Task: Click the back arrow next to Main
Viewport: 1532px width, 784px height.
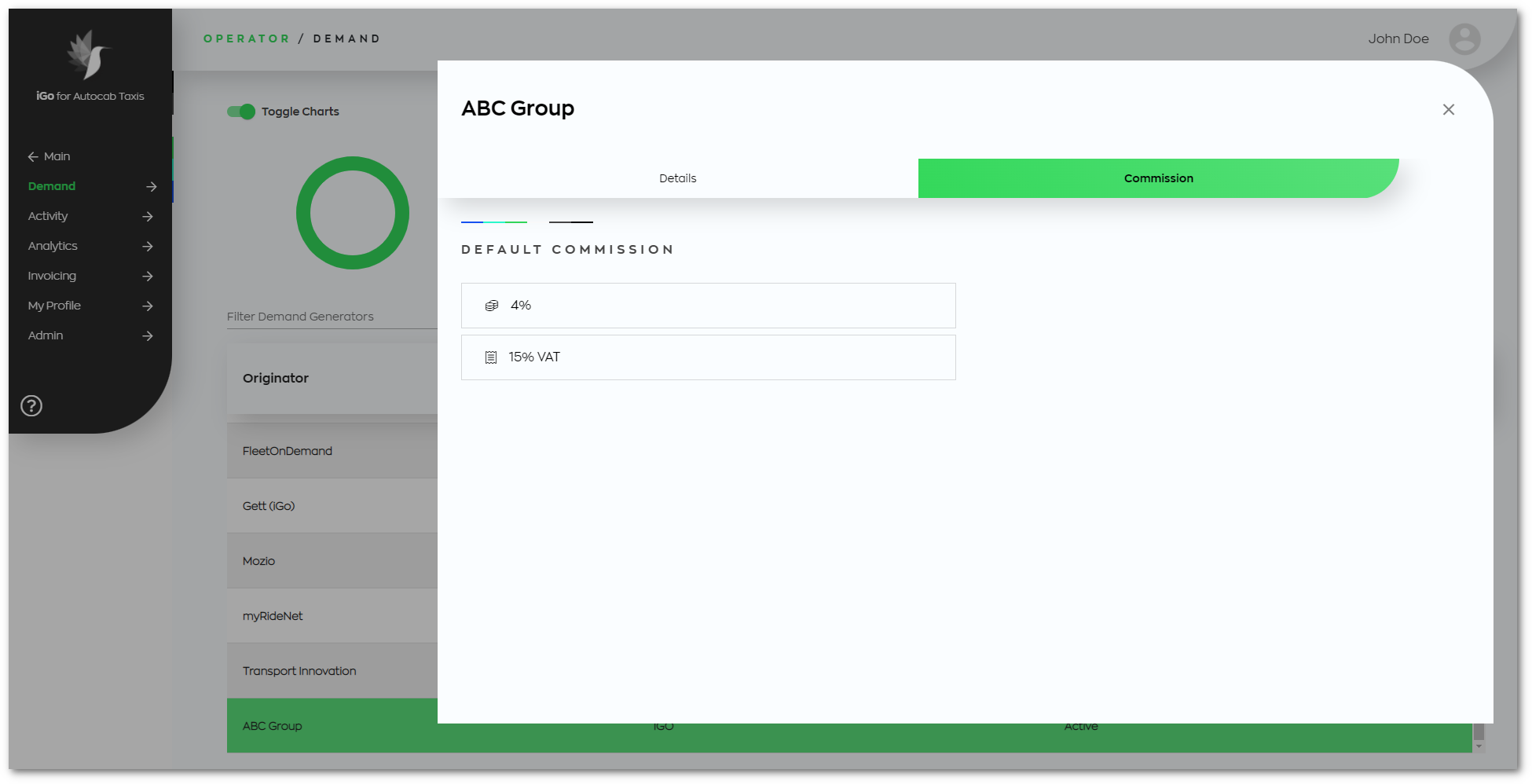Action: pos(33,157)
